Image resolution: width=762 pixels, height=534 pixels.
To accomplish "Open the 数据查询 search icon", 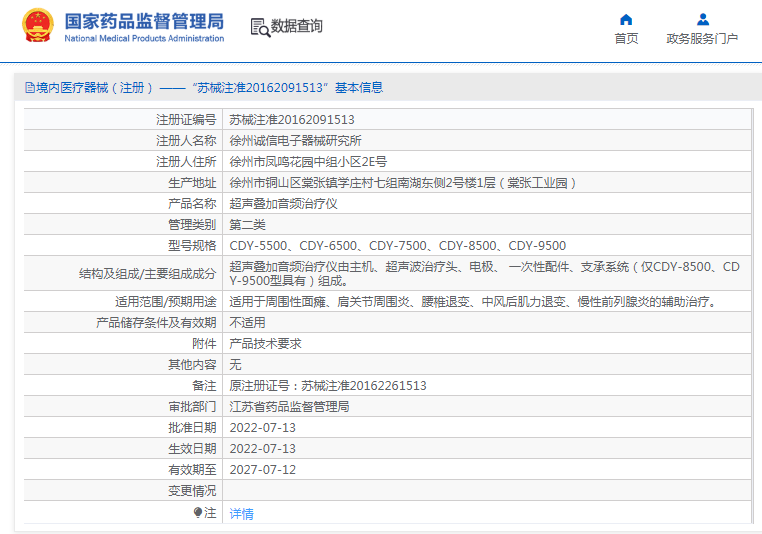I will click(260, 27).
